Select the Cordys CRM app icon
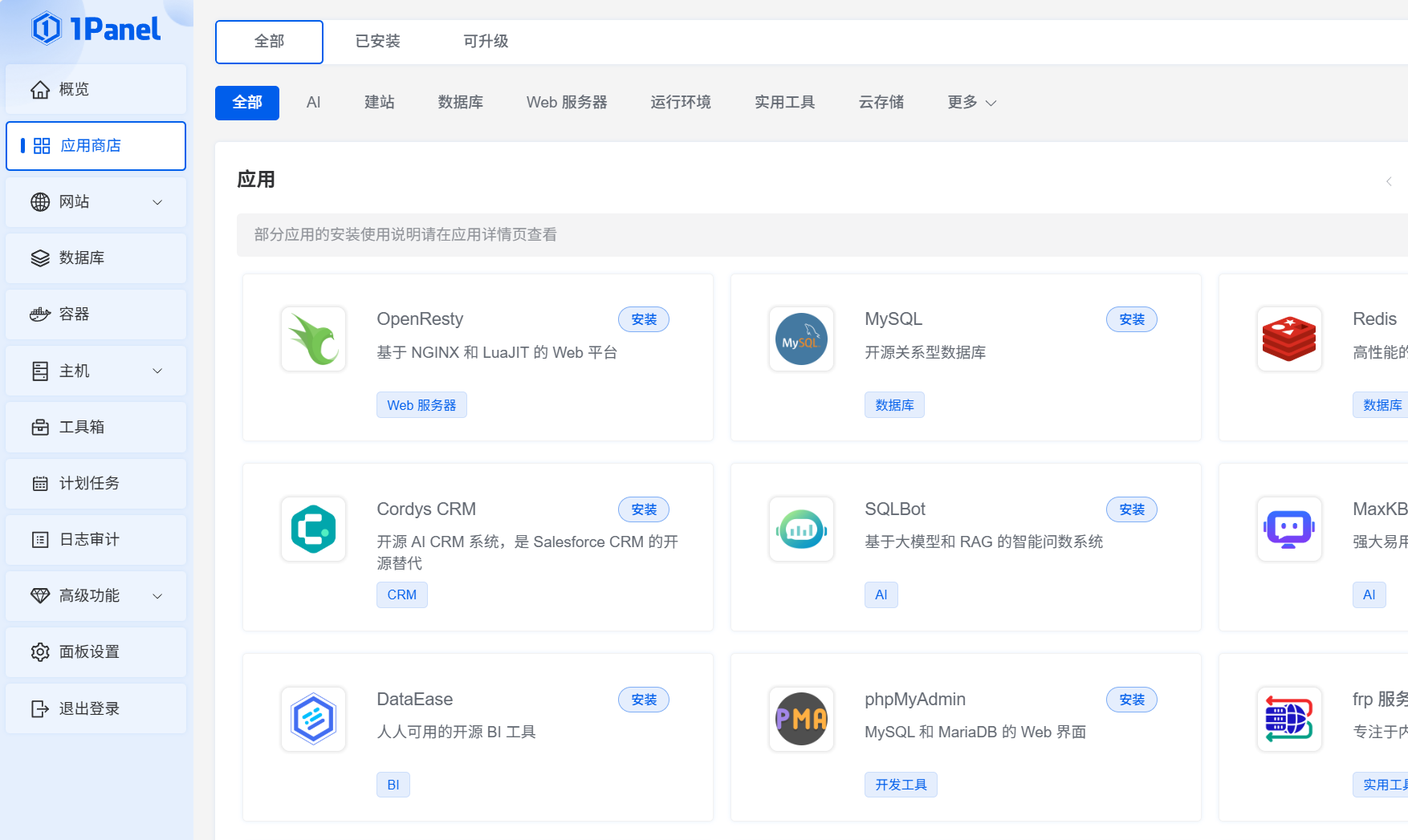The image size is (1408, 840). click(313, 529)
